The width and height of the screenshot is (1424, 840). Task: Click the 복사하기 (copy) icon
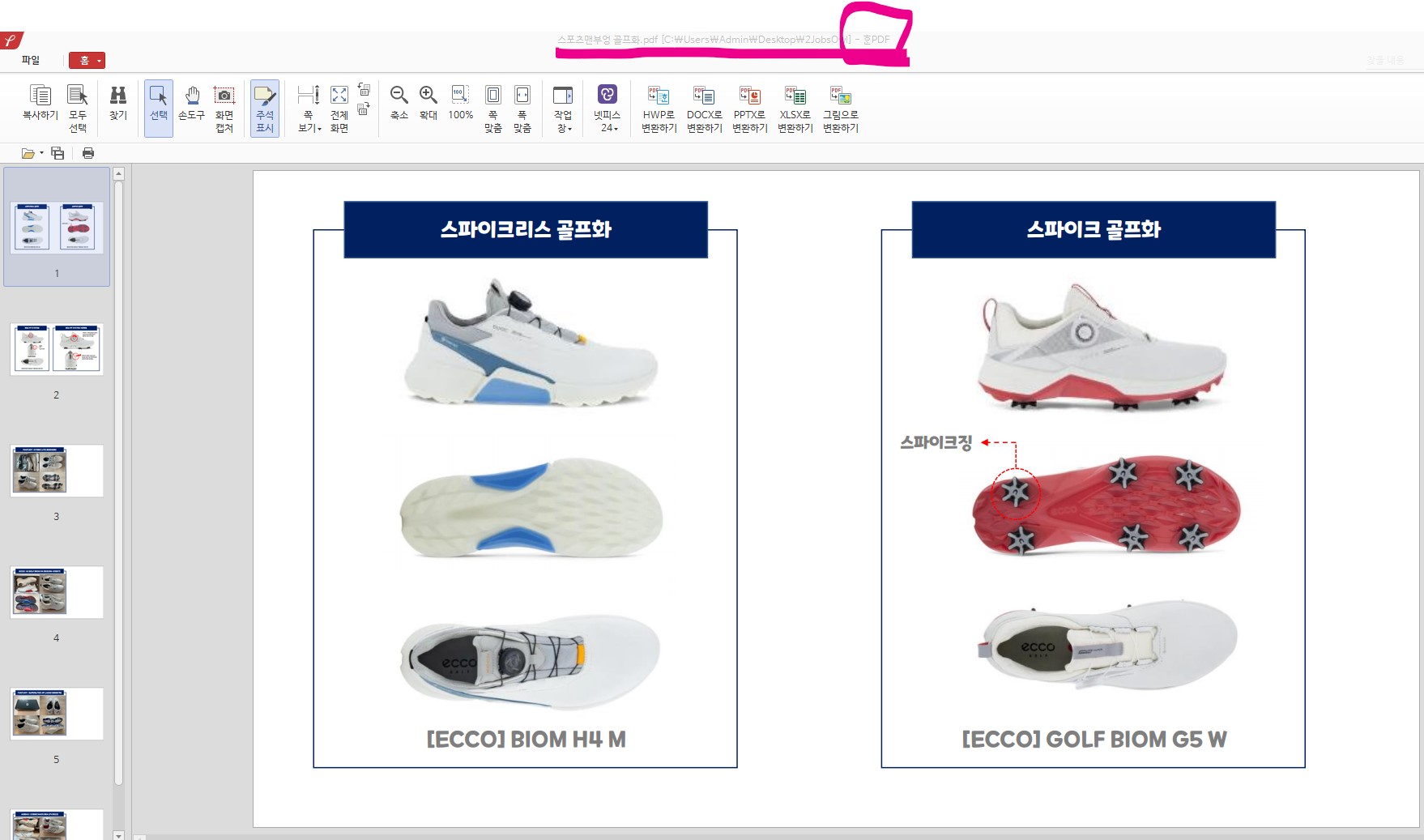pyautogui.click(x=41, y=104)
